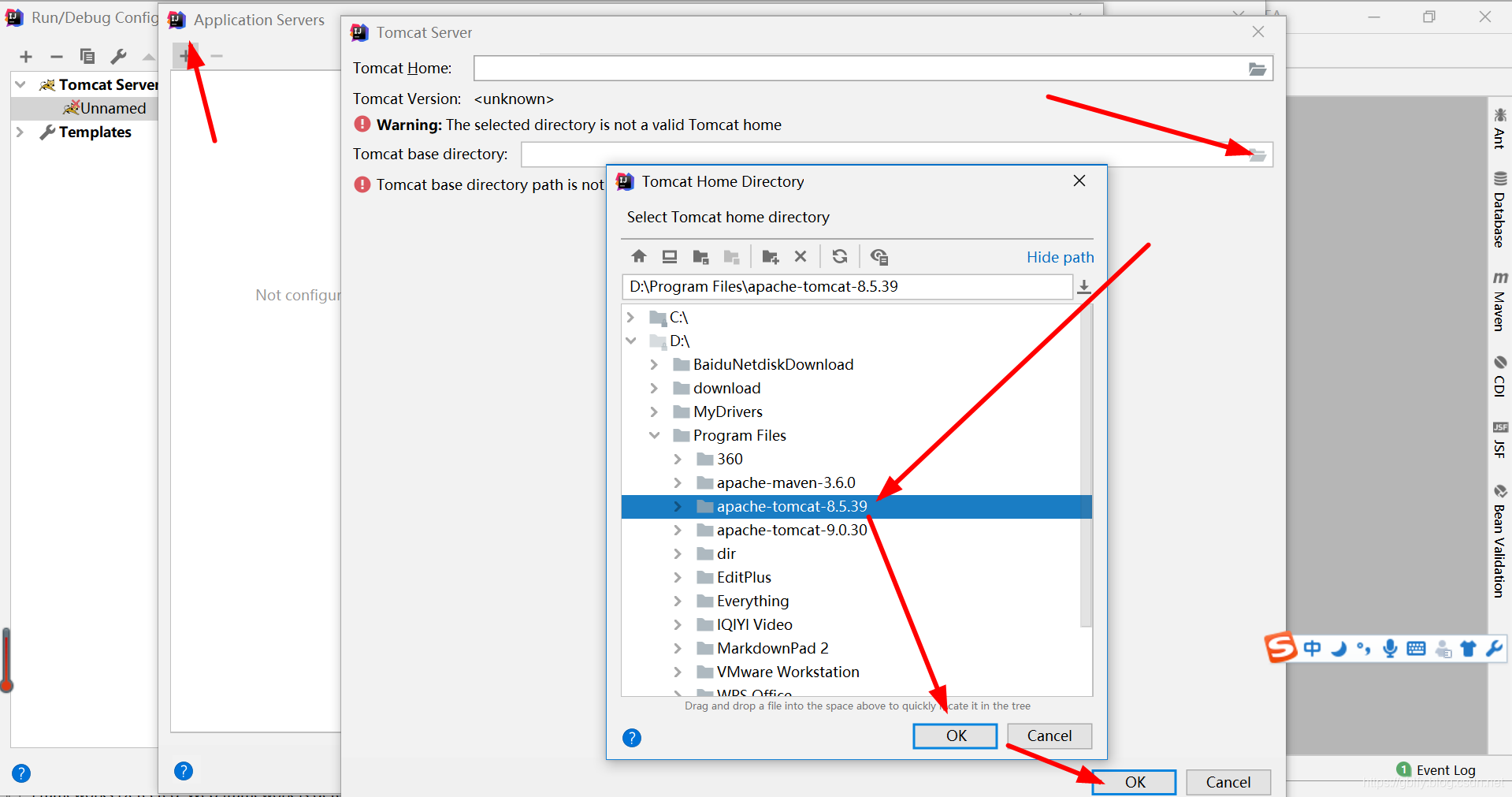Viewport: 1512px width, 797px height.
Task: Click the directory path text field
Action: [847, 287]
